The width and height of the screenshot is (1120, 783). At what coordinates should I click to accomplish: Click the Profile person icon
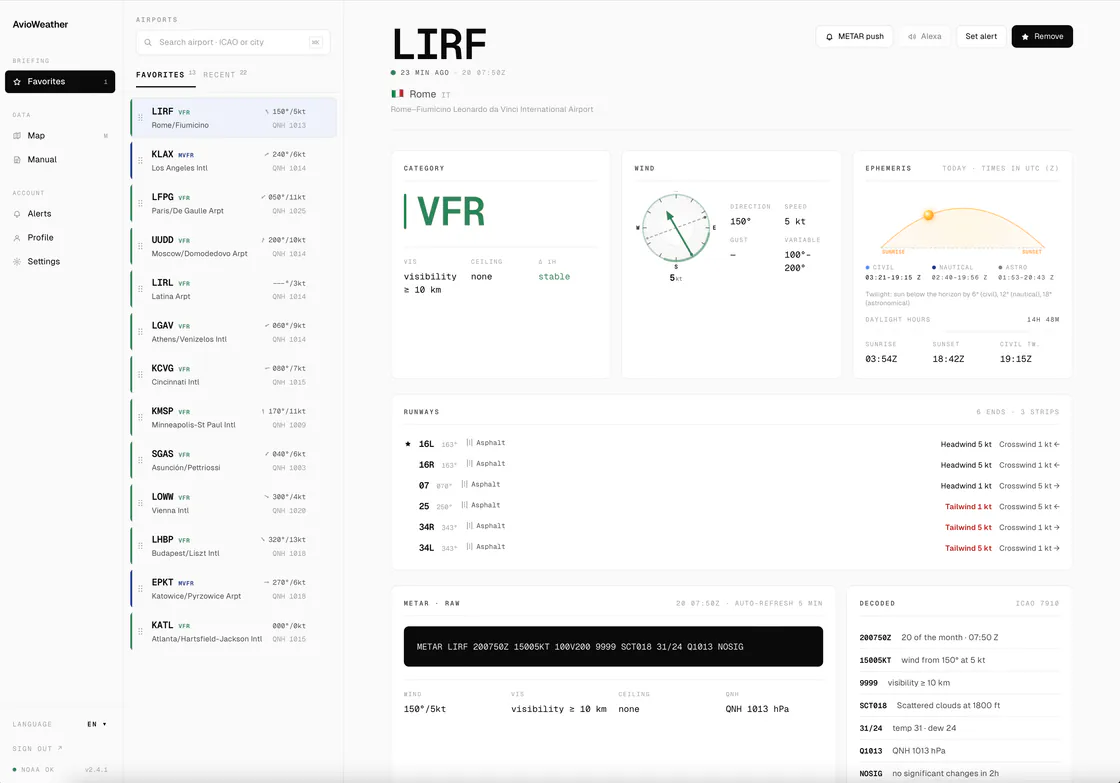[17, 238]
